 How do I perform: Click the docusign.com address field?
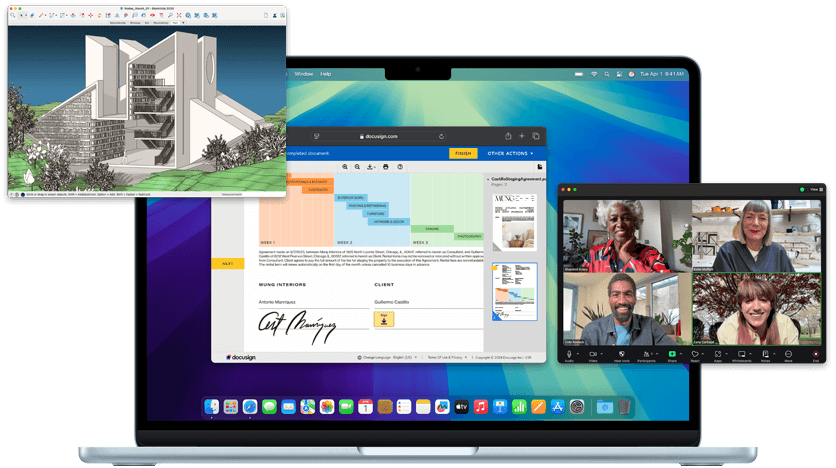click(379, 136)
